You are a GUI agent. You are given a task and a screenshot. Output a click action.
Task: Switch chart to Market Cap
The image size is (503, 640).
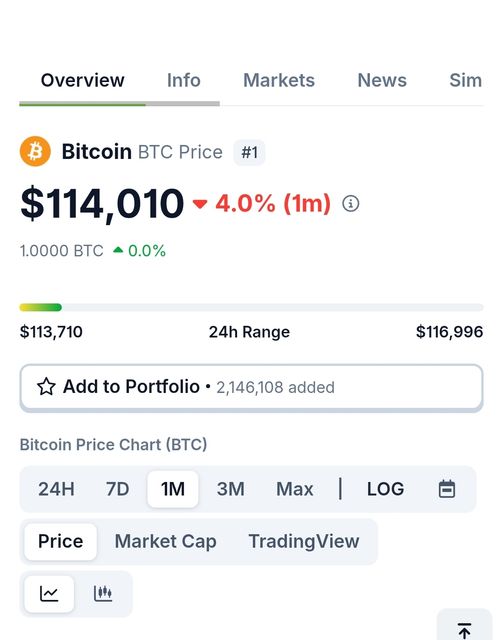tap(165, 542)
